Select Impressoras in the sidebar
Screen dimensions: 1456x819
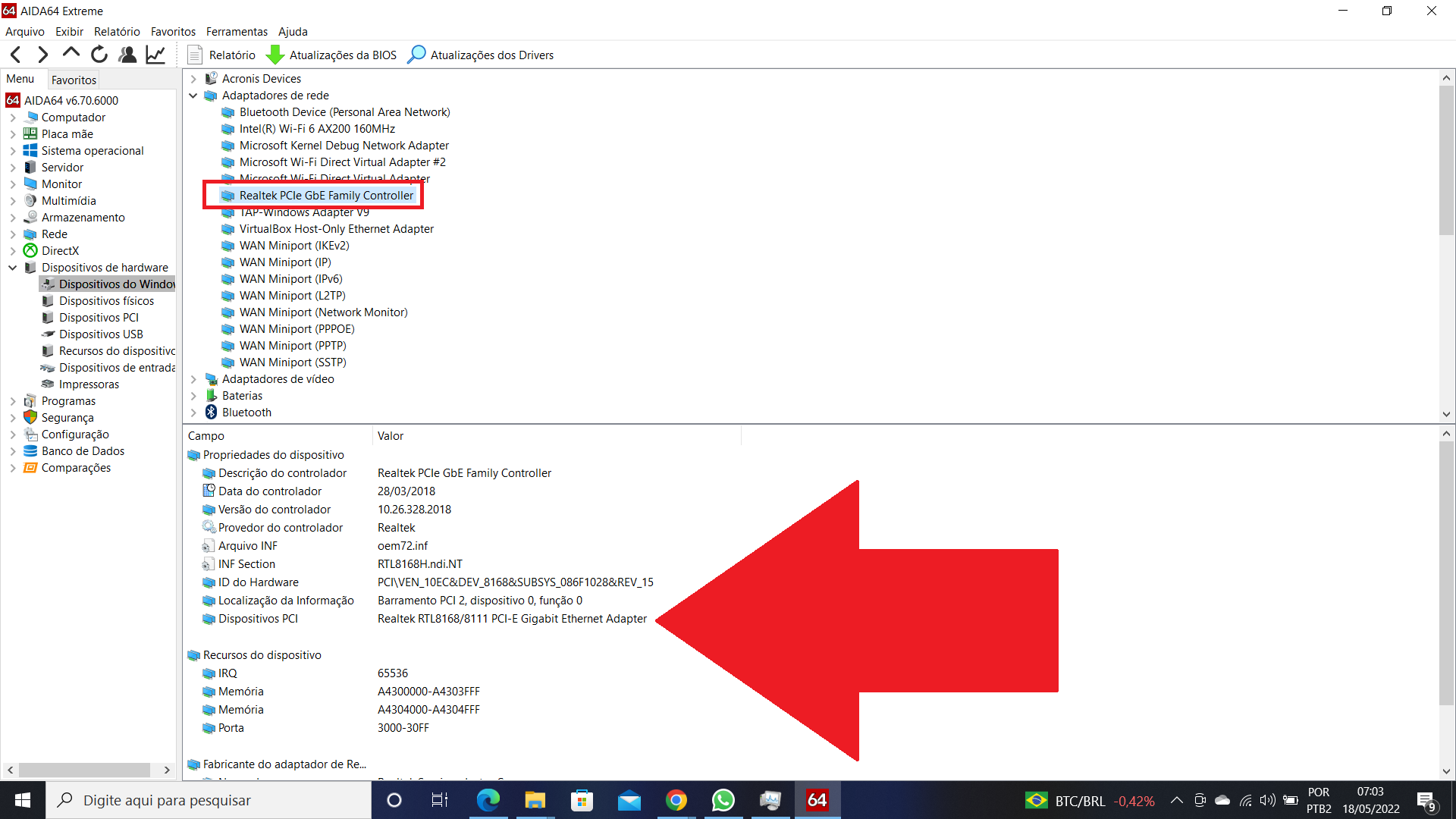pos(89,384)
